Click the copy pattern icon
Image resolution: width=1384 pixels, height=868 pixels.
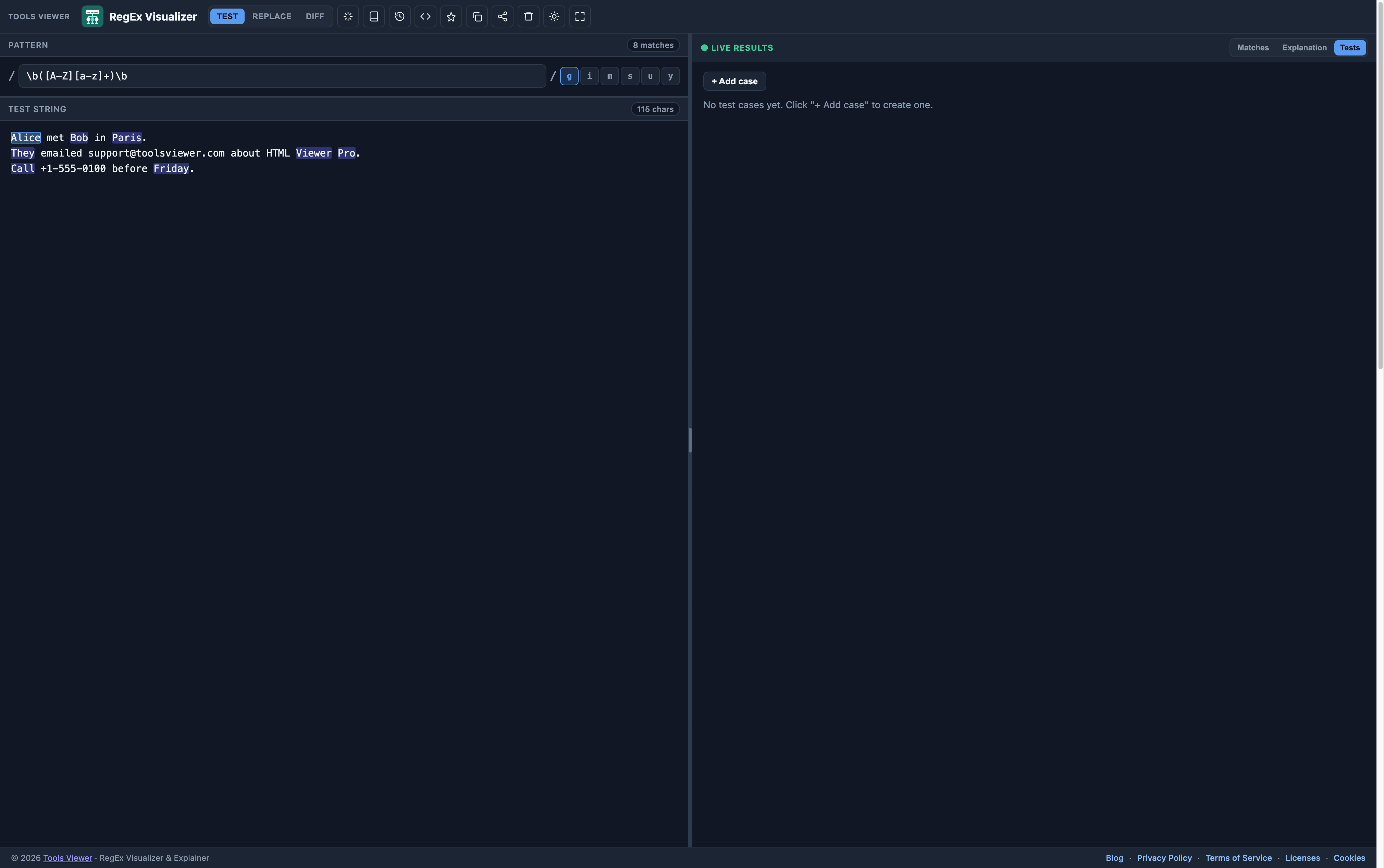click(x=477, y=17)
